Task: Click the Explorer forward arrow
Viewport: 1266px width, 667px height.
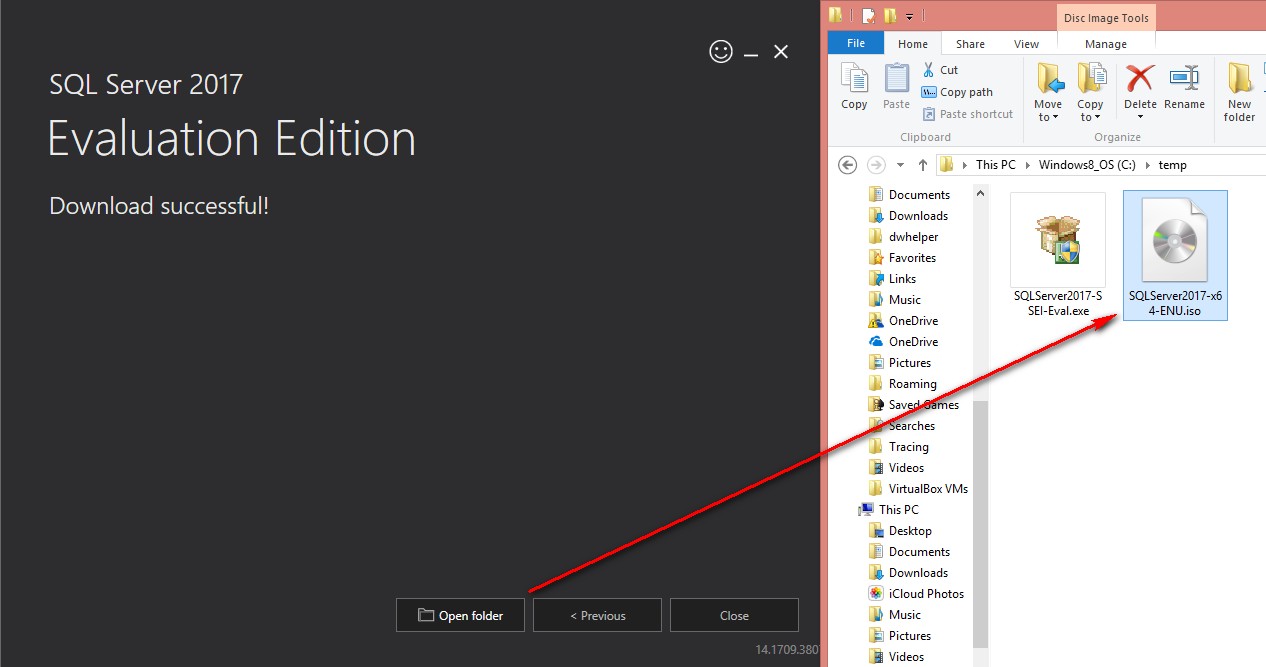Action: 876,165
